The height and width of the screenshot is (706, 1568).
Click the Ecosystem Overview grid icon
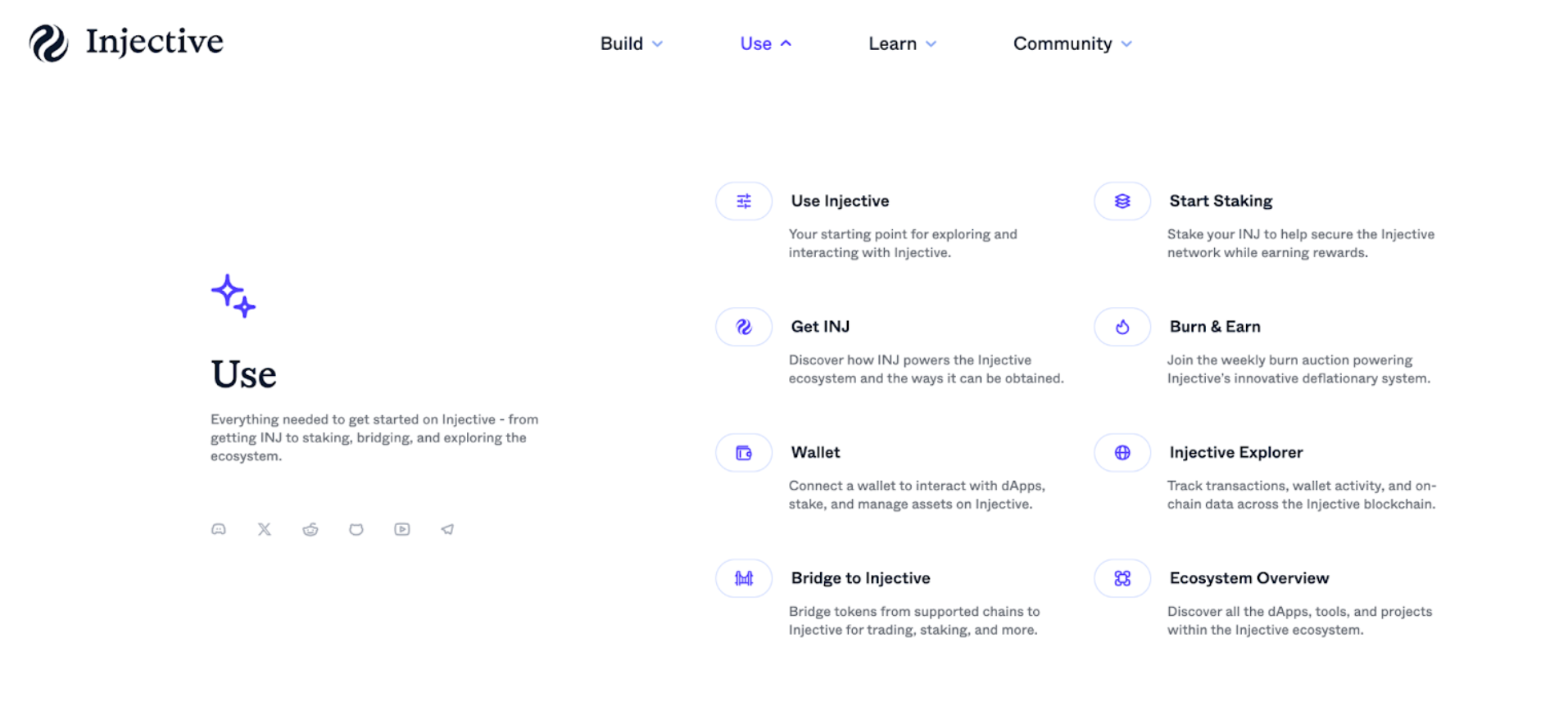pos(1122,577)
